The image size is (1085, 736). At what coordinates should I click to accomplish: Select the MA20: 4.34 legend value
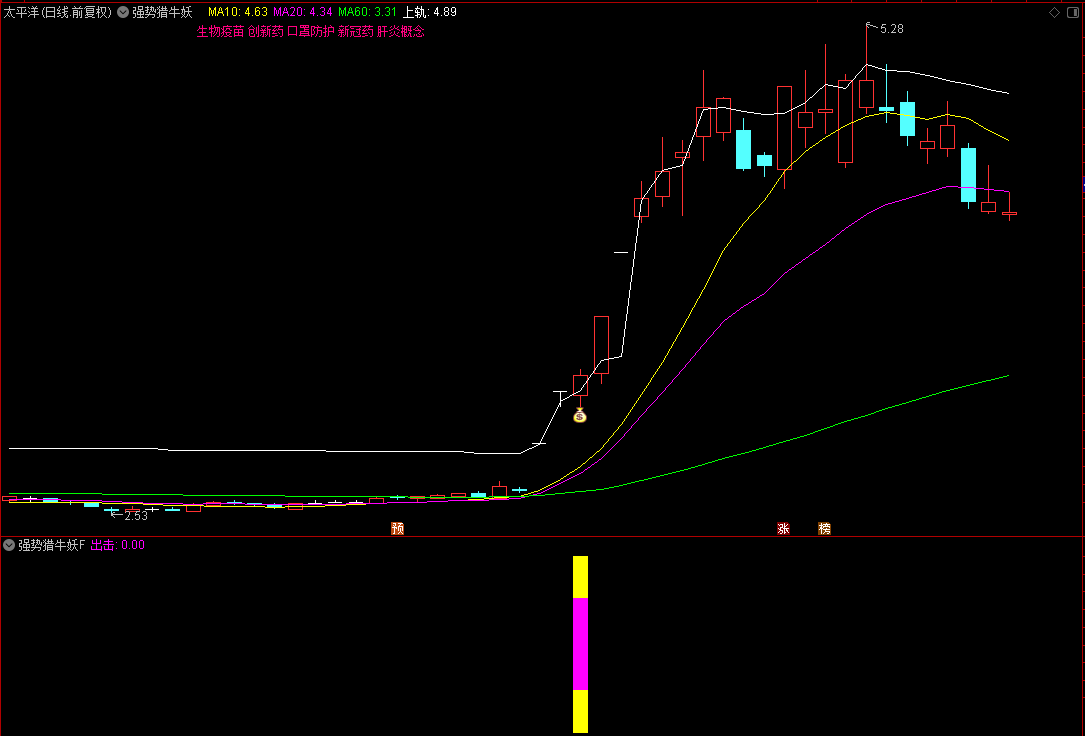tap(303, 12)
